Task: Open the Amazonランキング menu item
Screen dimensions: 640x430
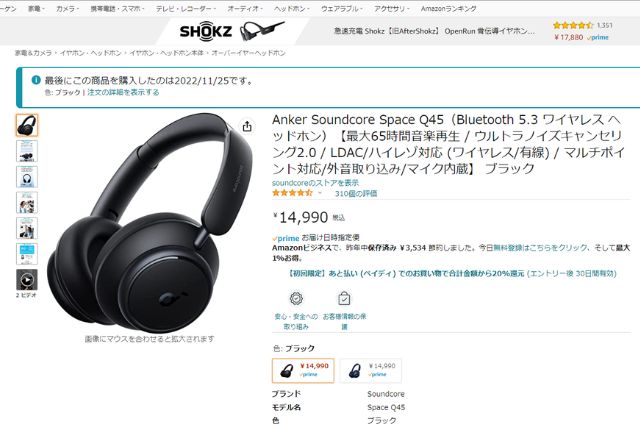Action: [x=448, y=9]
